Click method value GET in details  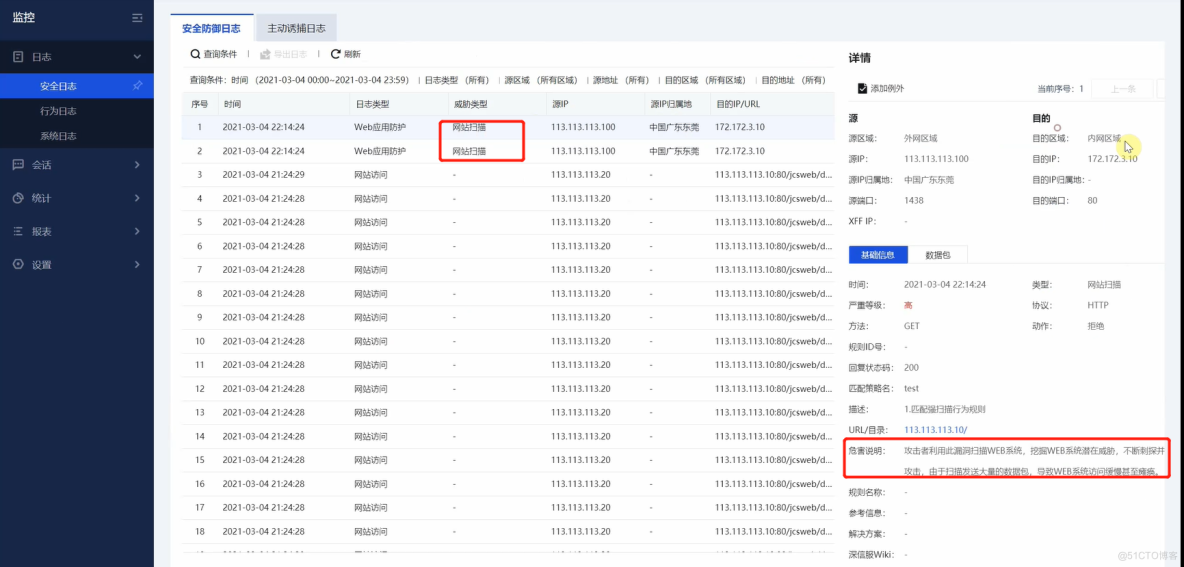[912, 326]
